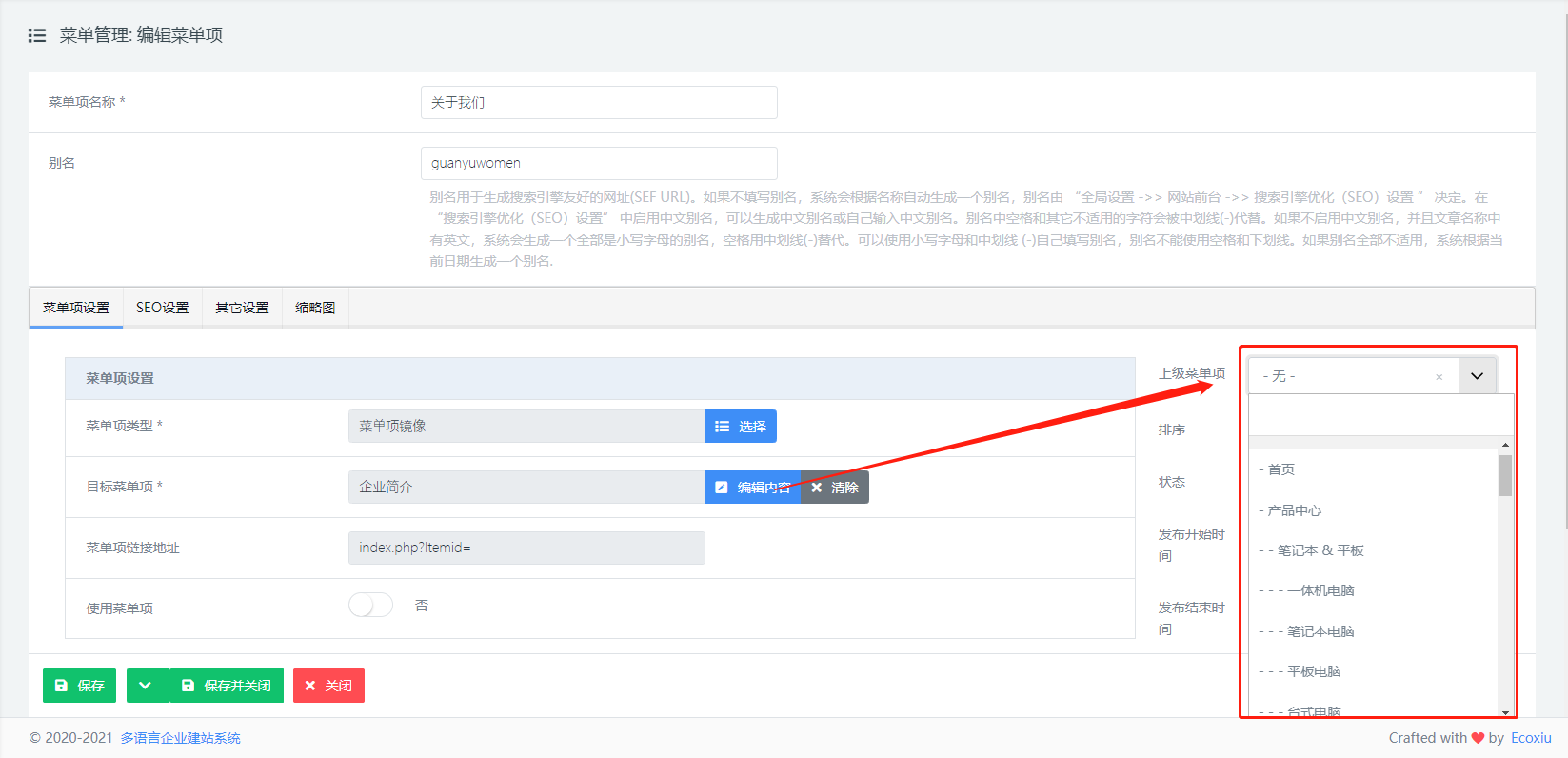
Task: Click the 别名 input field
Action: tap(599, 163)
